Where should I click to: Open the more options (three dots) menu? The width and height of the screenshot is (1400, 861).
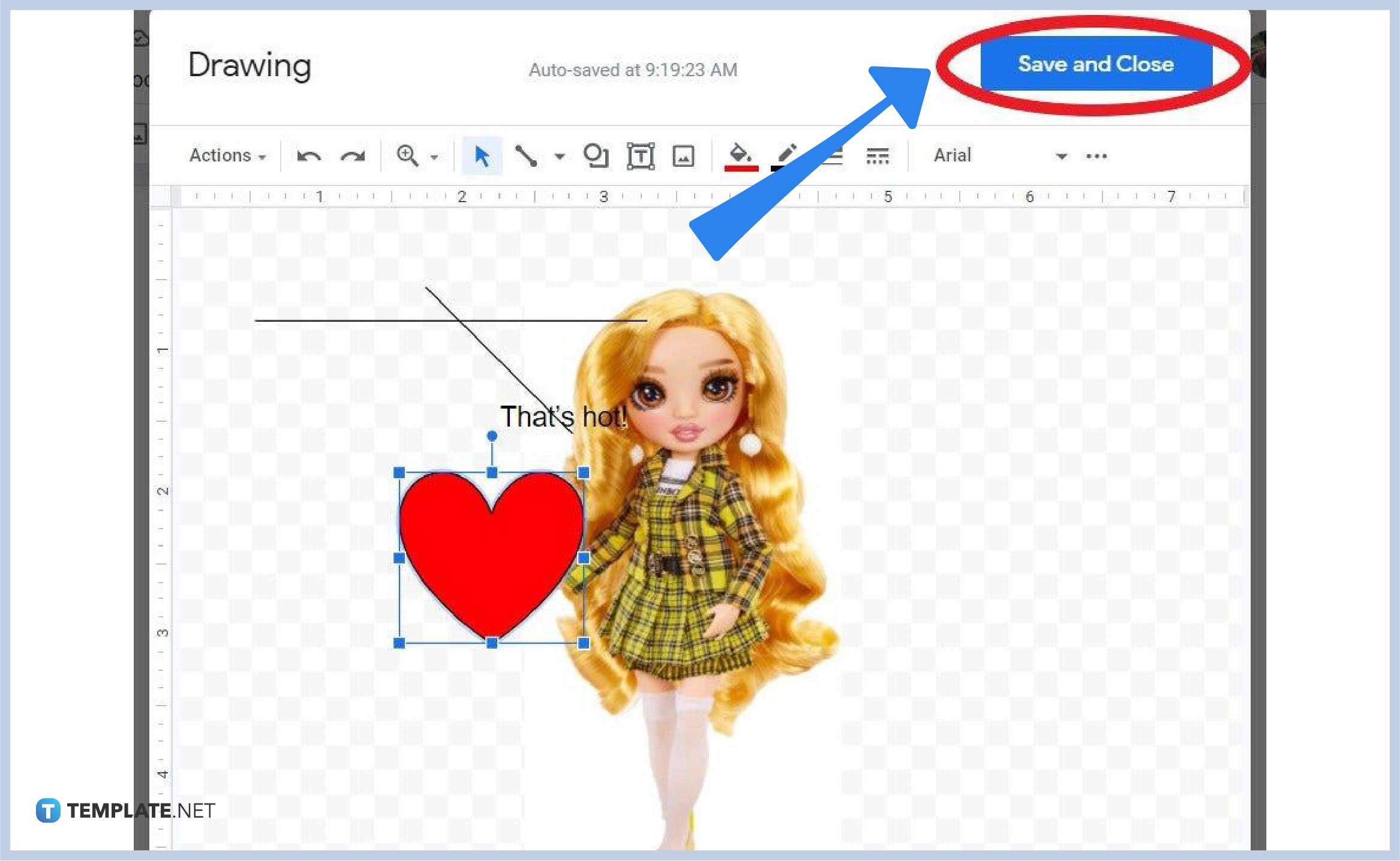click(x=1096, y=155)
